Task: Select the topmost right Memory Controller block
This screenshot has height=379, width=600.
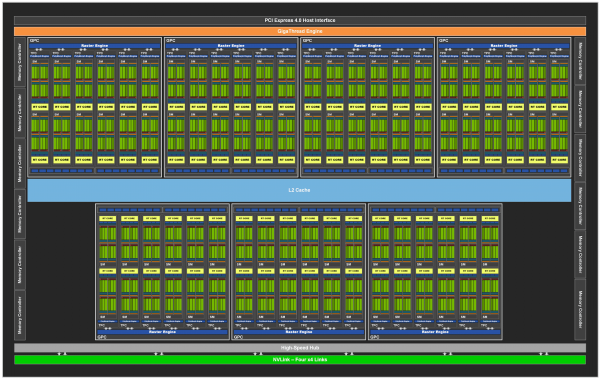Action: point(580,60)
